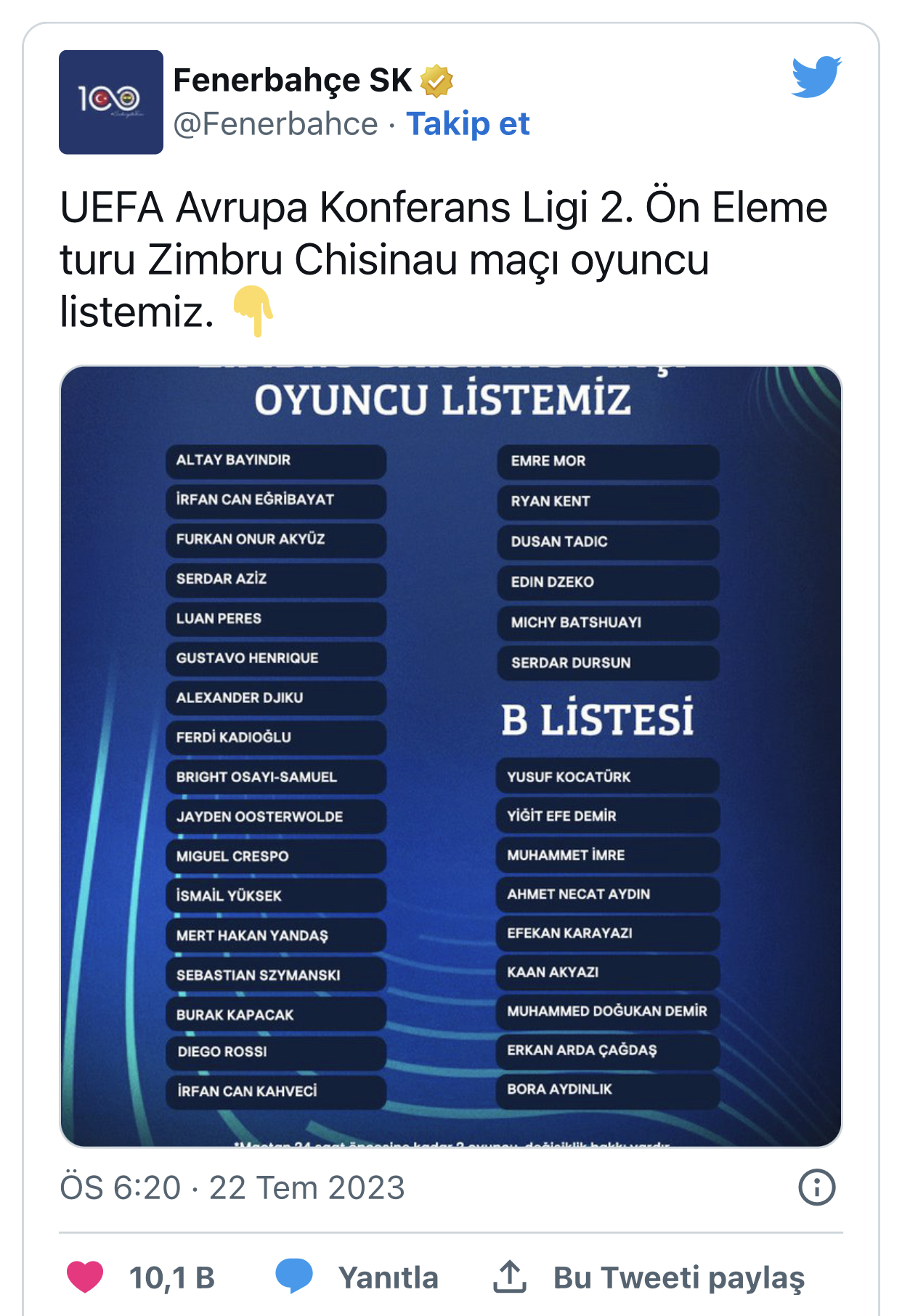Image resolution: width=902 pixels, height=1316 pixels.
Task: Like the tweet with the heart icon
Action: click(85, 1277)
